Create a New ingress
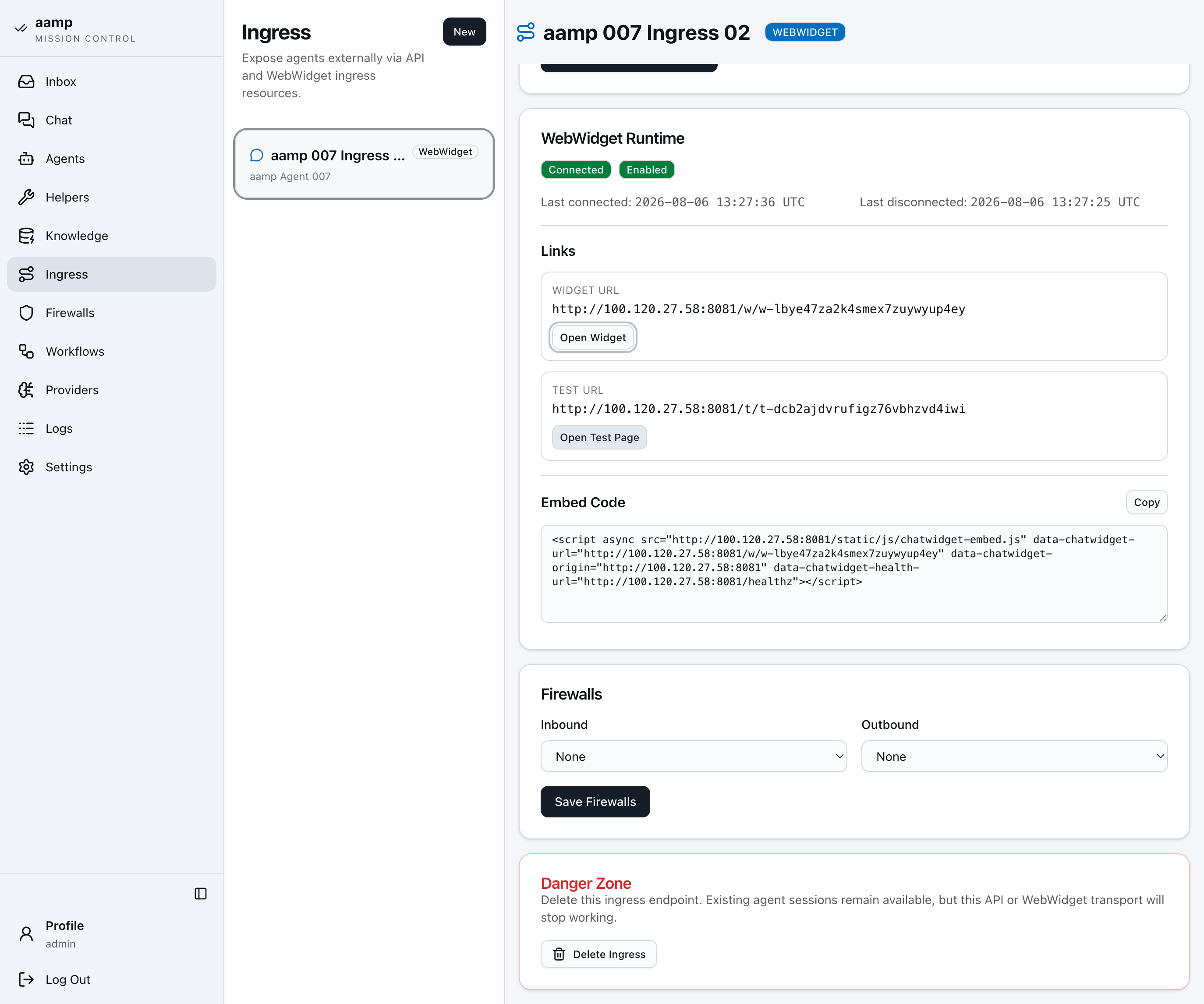This screenshot has width=1204, height=1004. click(x=464, y=32)
